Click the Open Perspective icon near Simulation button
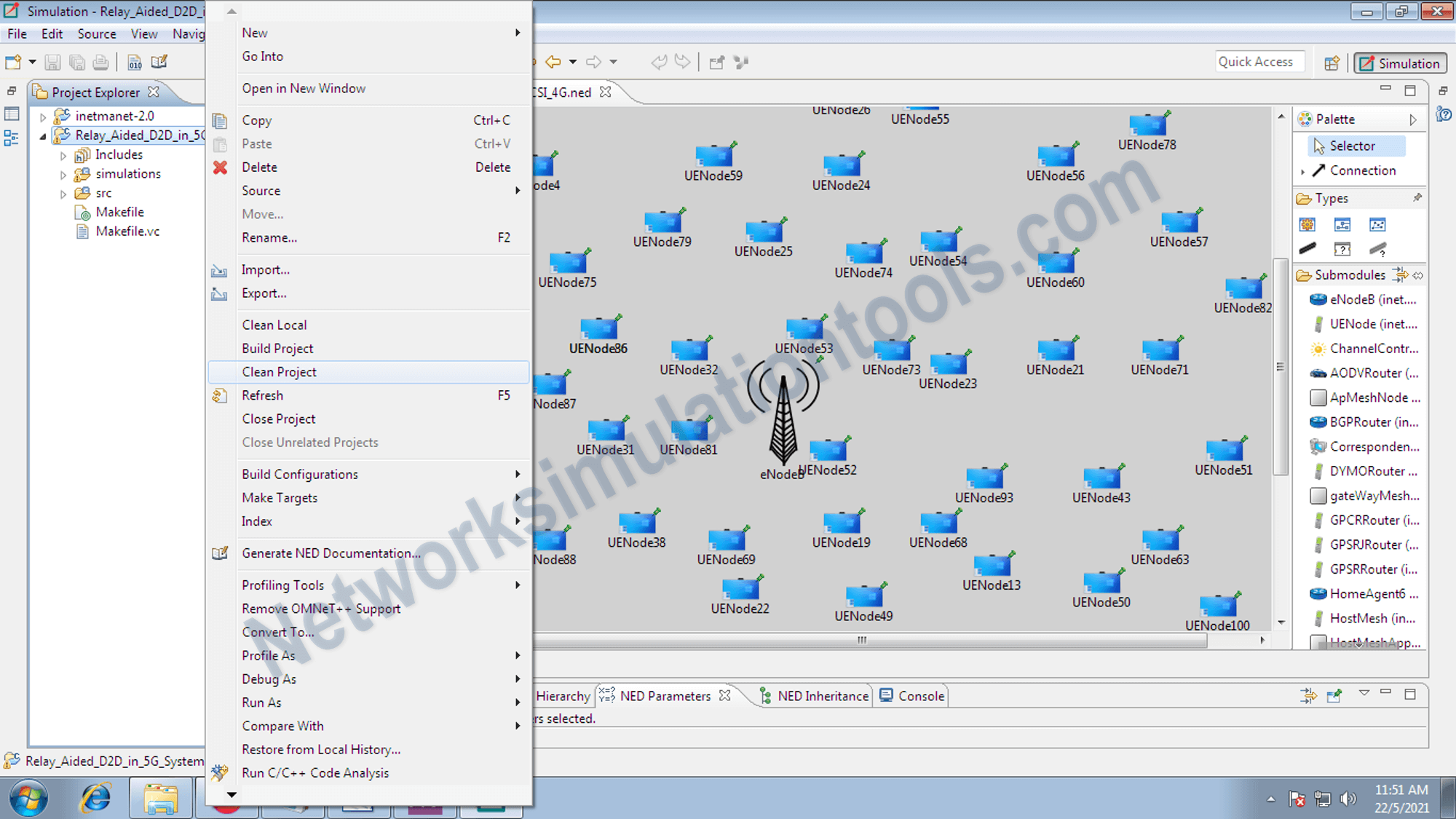Screen dimensions: 1456x819 pos(1331,63)
